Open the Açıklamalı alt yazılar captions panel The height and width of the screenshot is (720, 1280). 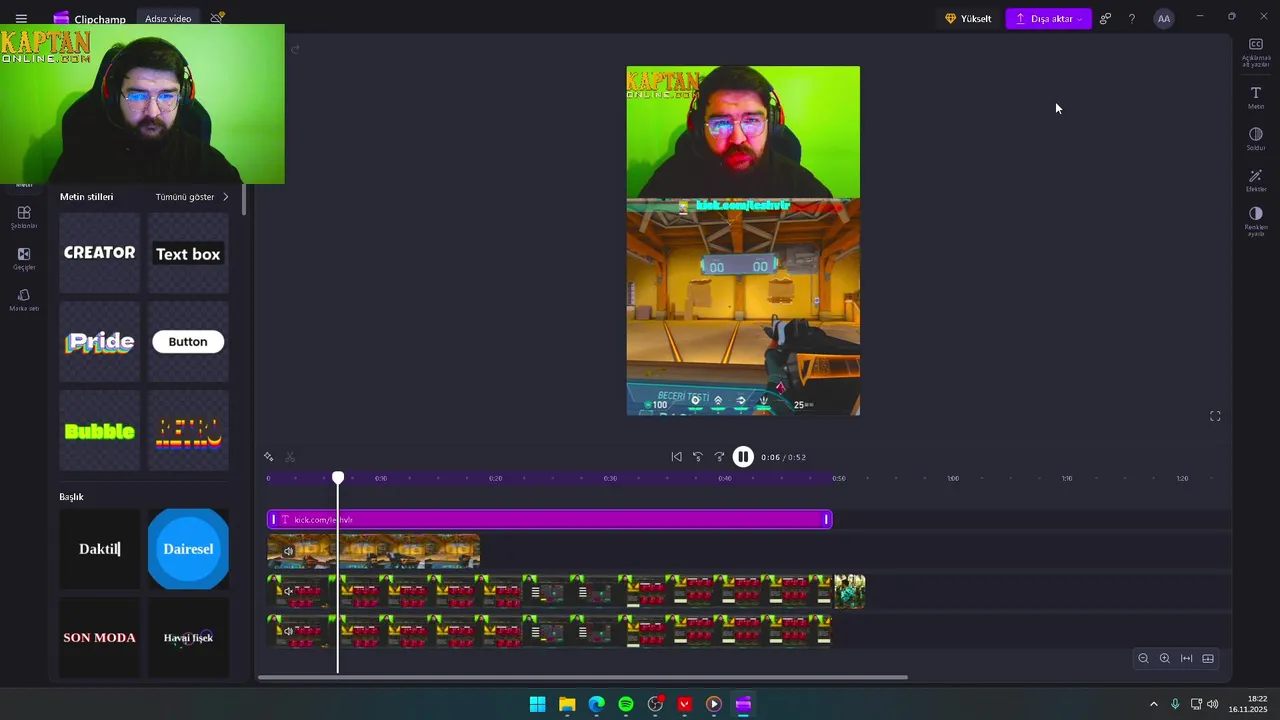click(1255, 52)
